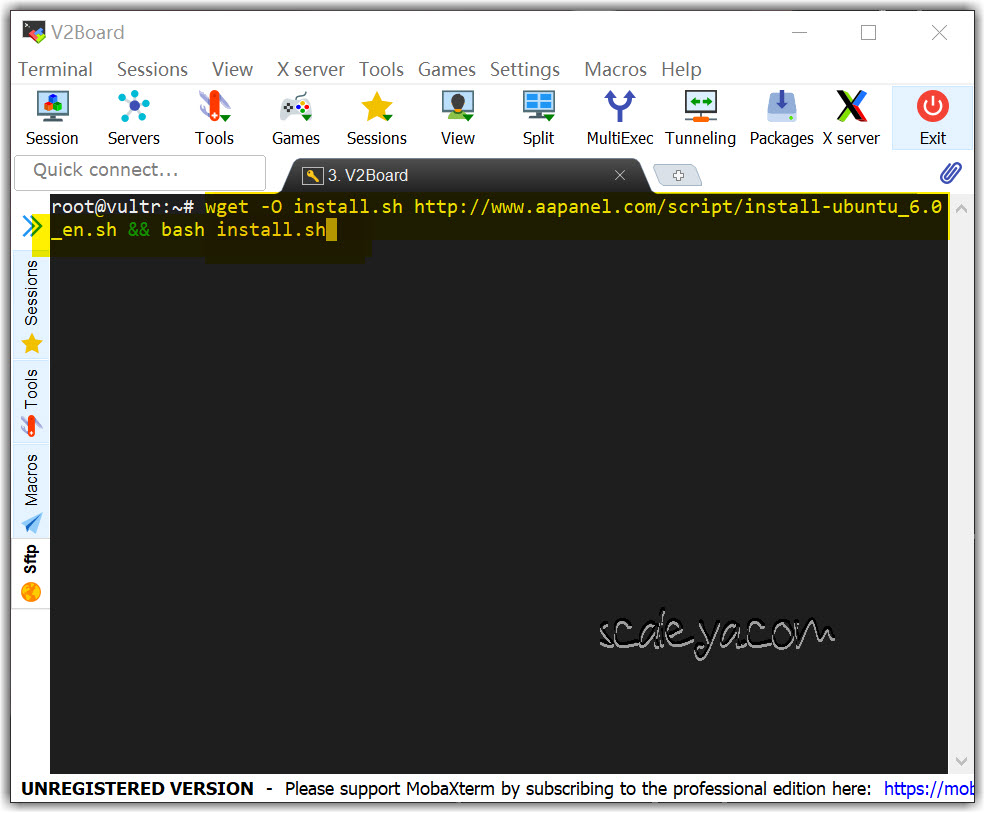The height and width of the screenshot is (813, 985).
Task: Click the Quick connect input field
Action: click(140, 171)
